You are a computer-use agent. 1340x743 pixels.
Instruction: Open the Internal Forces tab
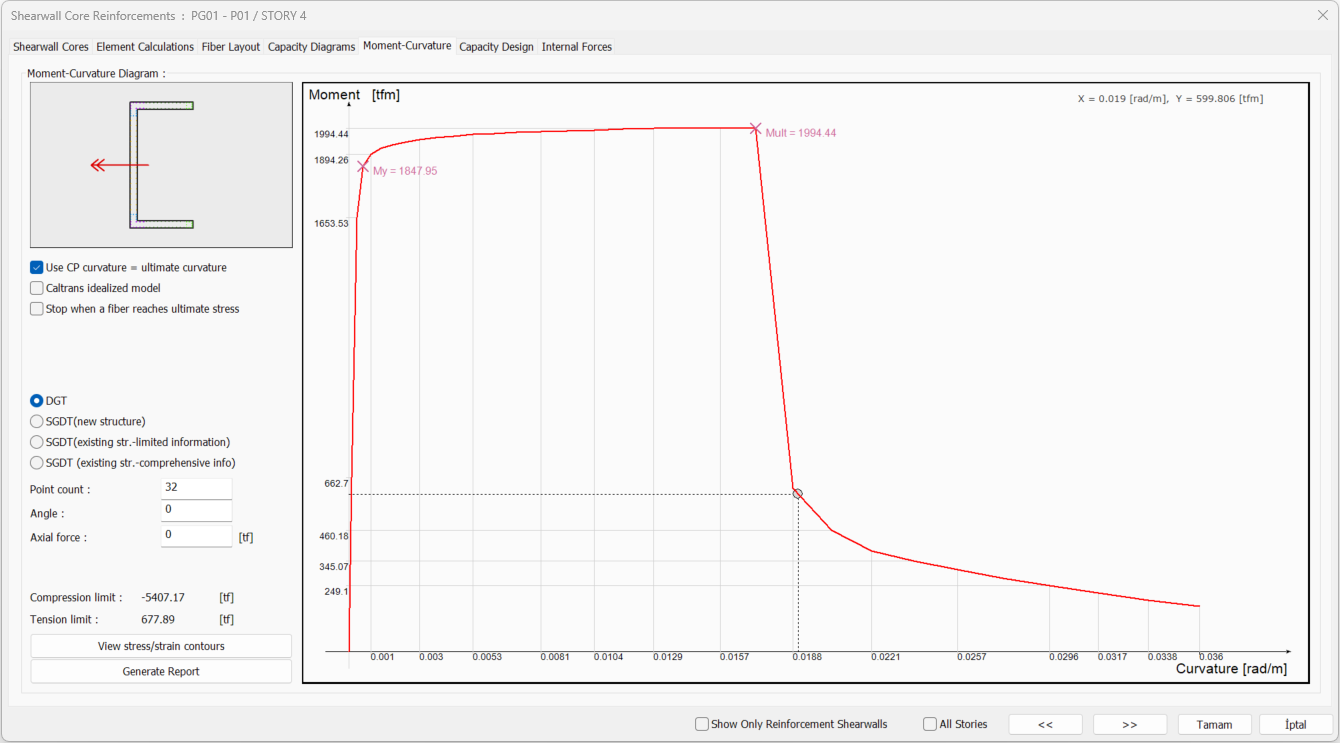tap(577, 47)
